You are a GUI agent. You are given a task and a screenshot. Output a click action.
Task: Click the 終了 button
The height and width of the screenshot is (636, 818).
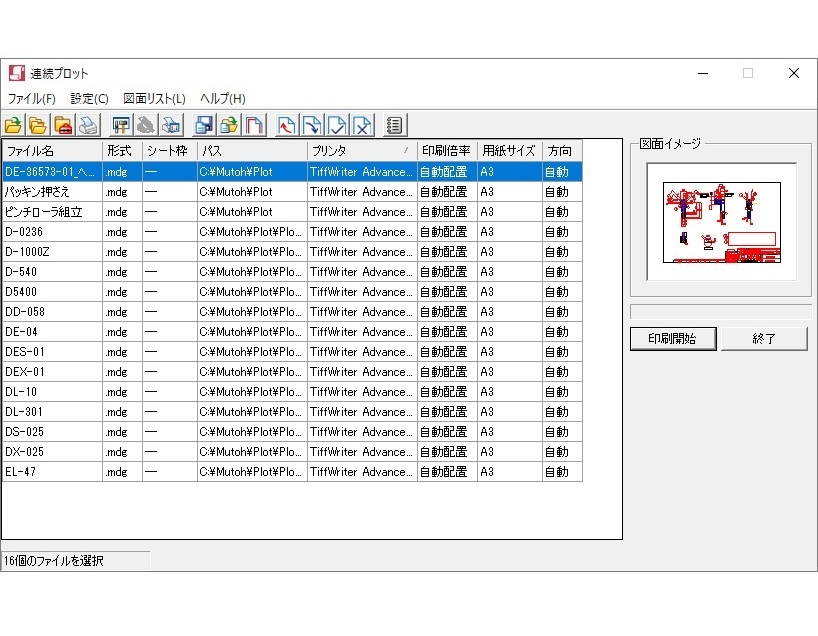pos(764,339)
